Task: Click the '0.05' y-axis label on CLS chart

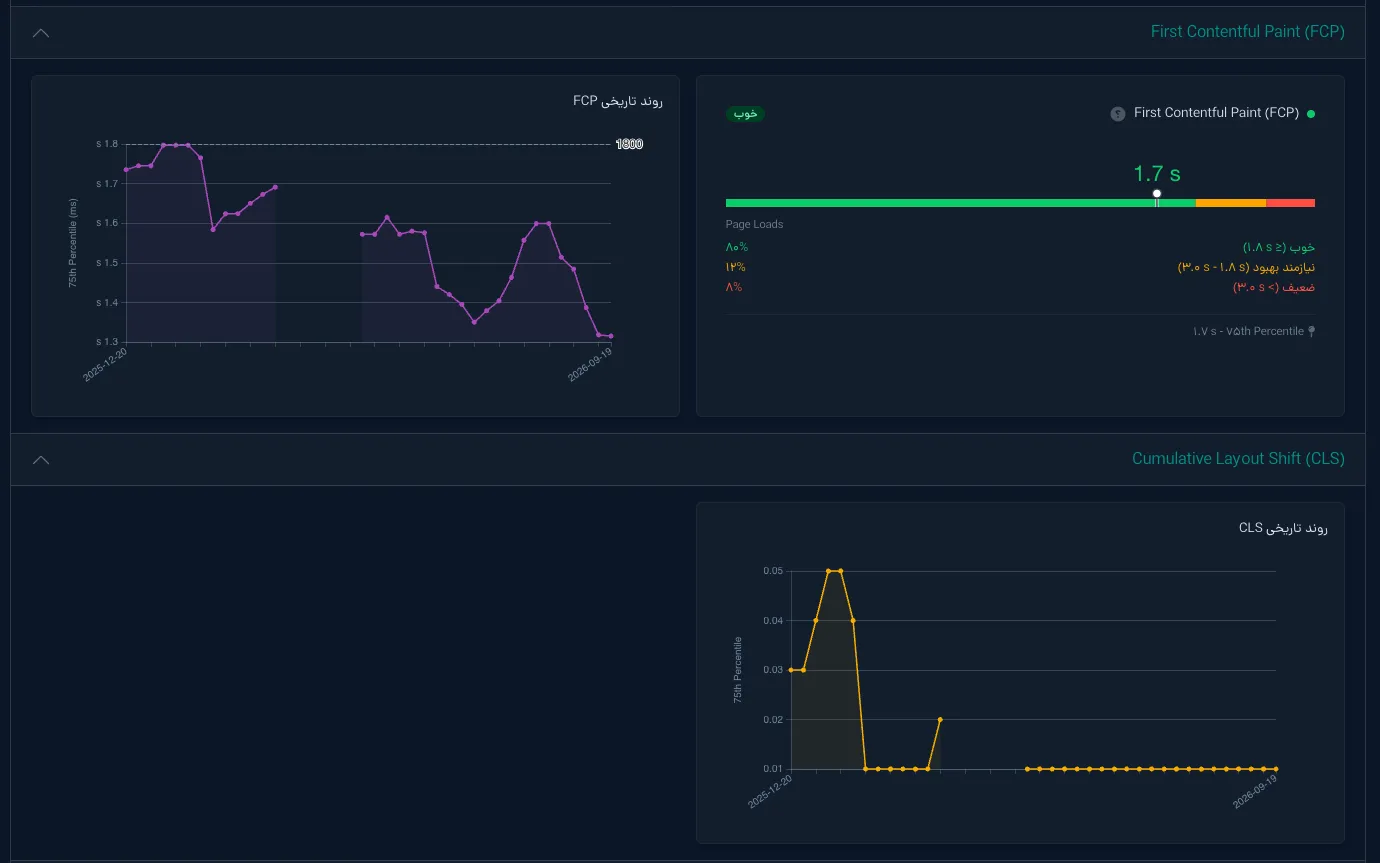Action: (773, 571)
